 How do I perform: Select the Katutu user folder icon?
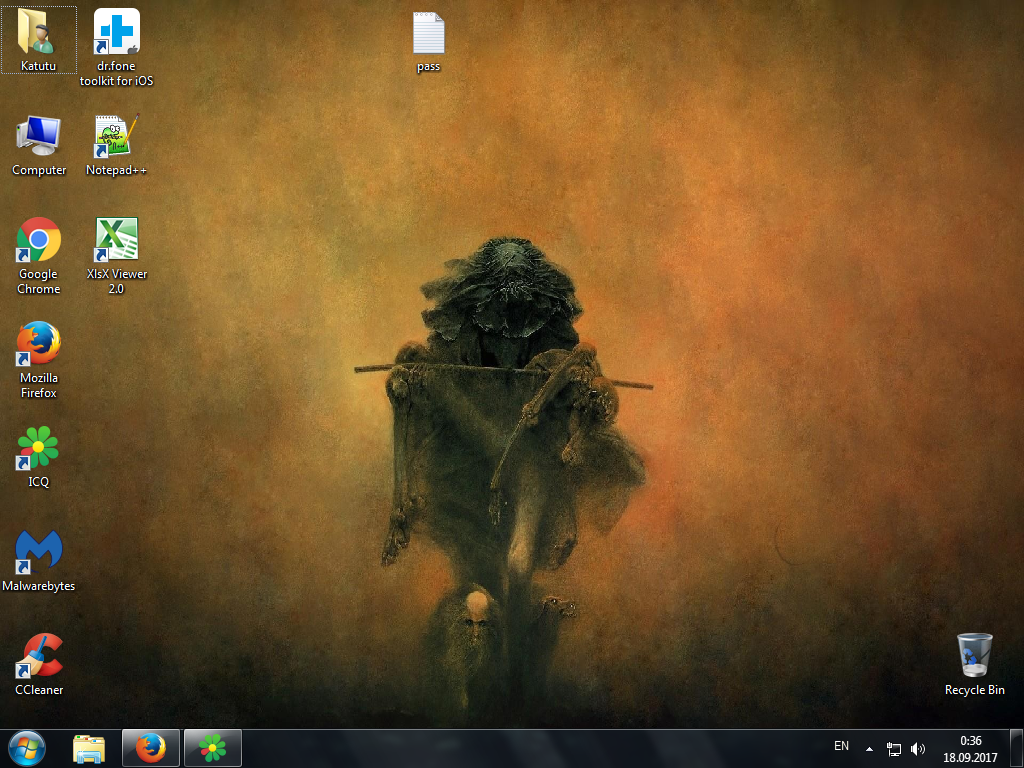(38, 33)
